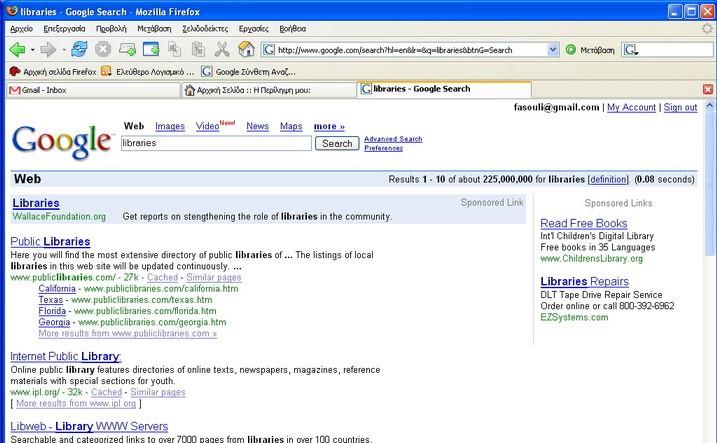
Task: Click the Google search engine icon in the search box
Action: pyautogui.click(x=631, y=49)
